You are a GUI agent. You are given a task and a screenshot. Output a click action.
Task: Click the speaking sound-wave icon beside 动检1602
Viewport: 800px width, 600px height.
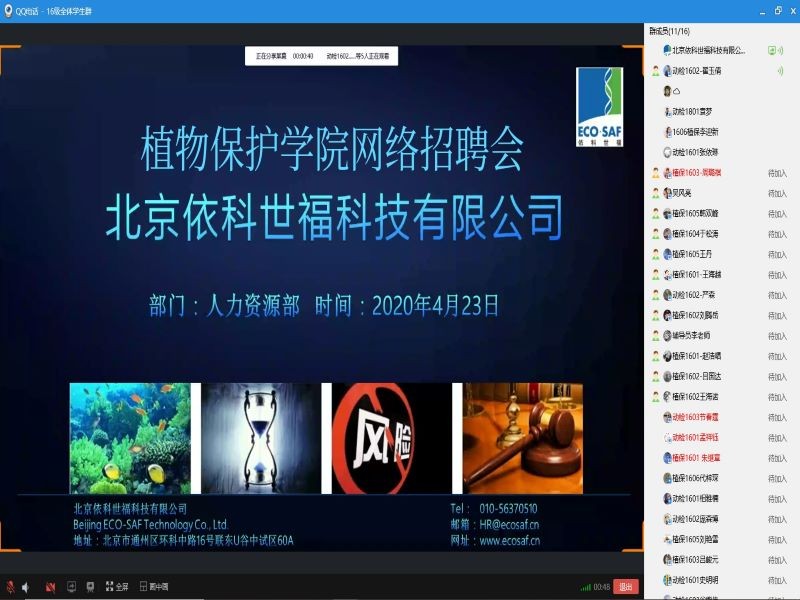tap(780, 70)
